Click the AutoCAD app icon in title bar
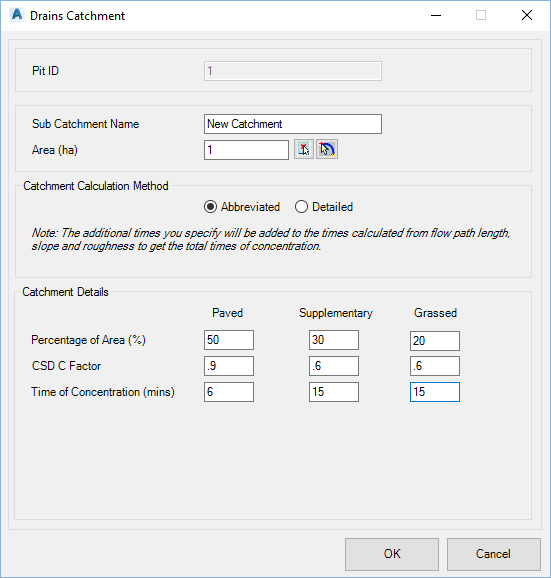Image resolution: width=551 pixels, height=578 pixels. point(17,15)
